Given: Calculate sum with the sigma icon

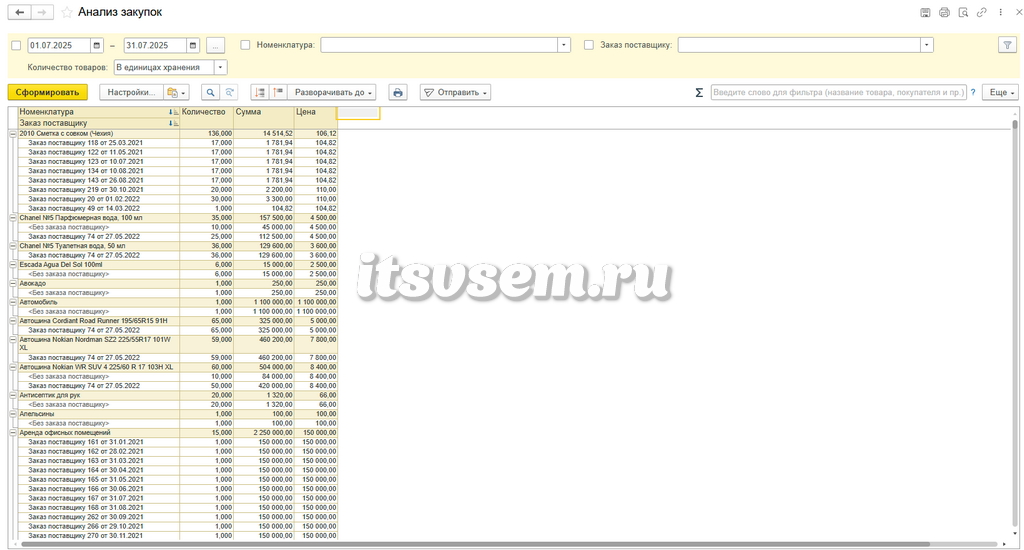Looking at the screenshot, I should pyautogui.click(x=699, y=93).
